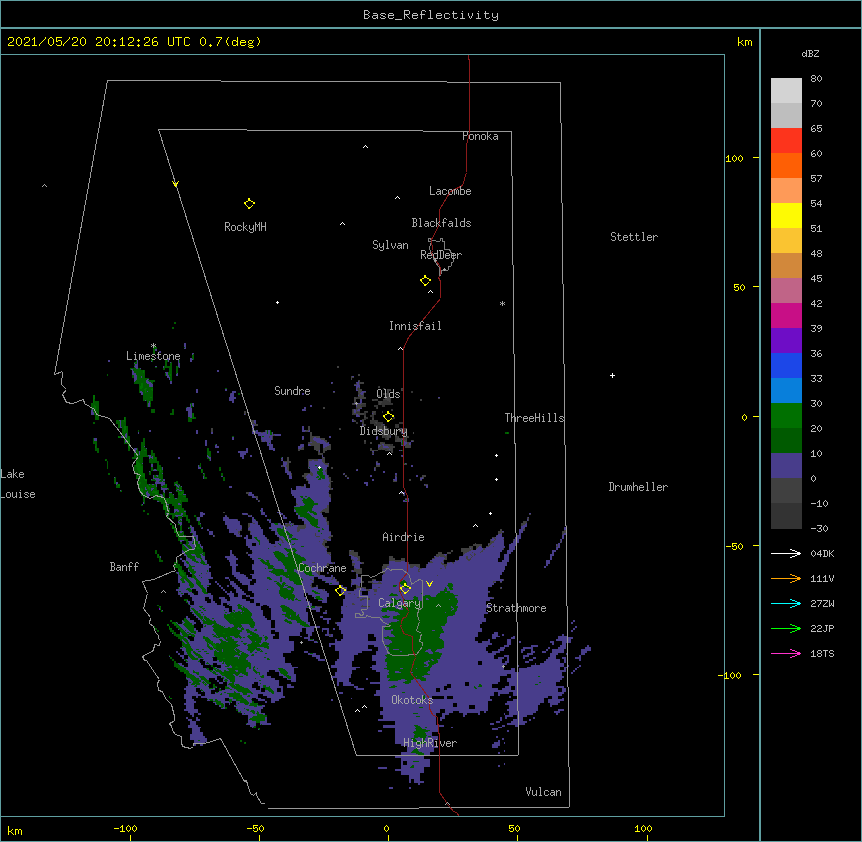Choose the green 22JP arrow legend icon
This screenshot has height=842, width=862.
[x=786, y=628]
